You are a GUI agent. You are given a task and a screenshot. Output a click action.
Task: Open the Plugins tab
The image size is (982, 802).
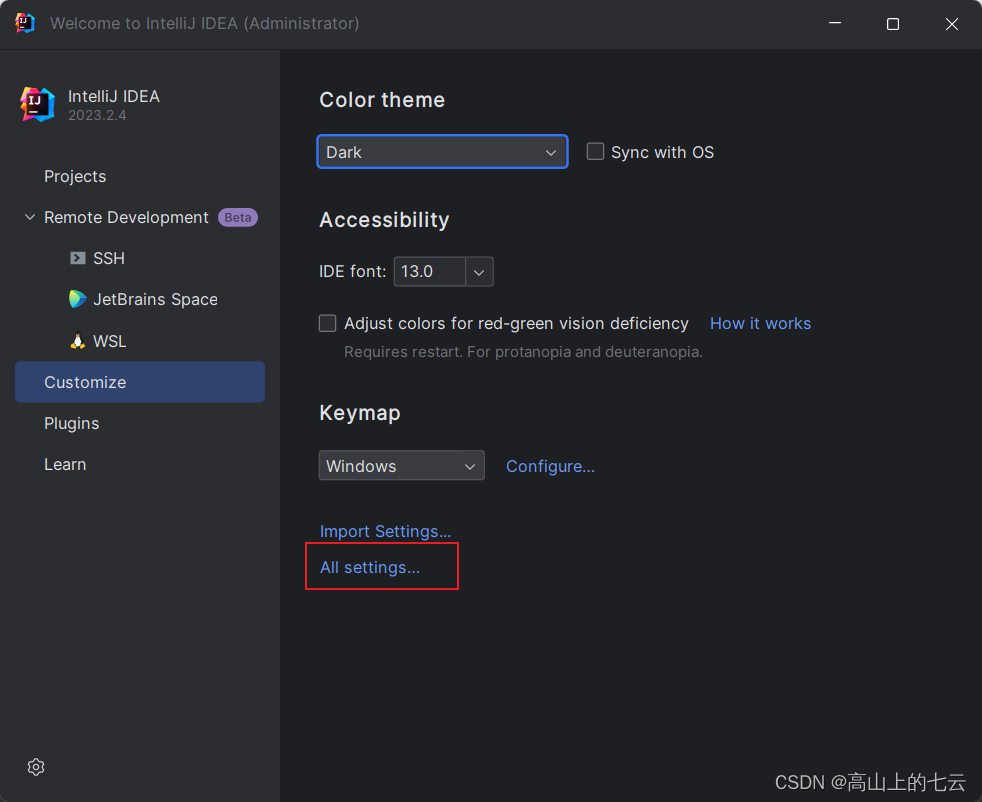pyautogui.click(x=71, y=424)
